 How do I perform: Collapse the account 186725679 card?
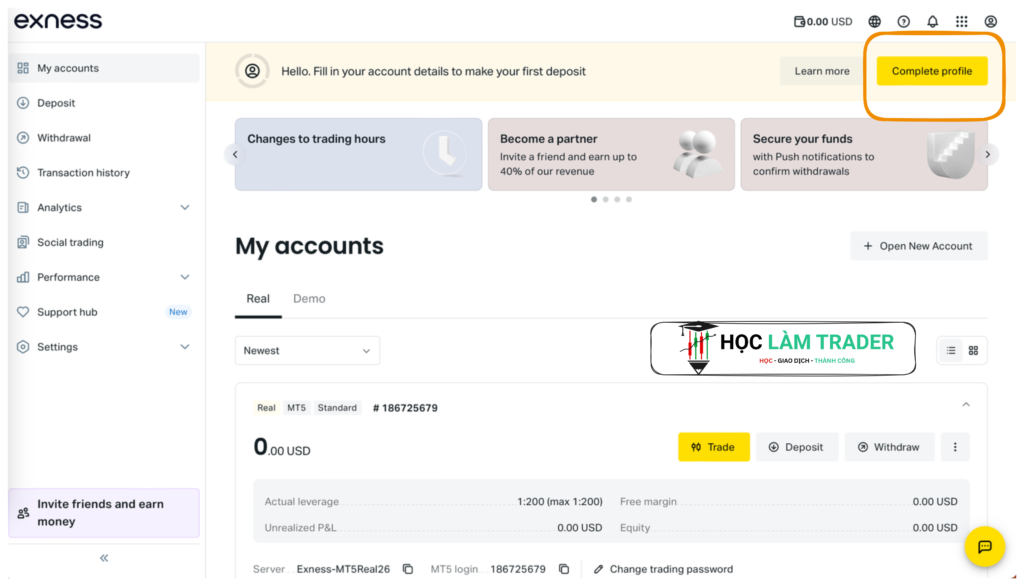[x=966, y=405]
